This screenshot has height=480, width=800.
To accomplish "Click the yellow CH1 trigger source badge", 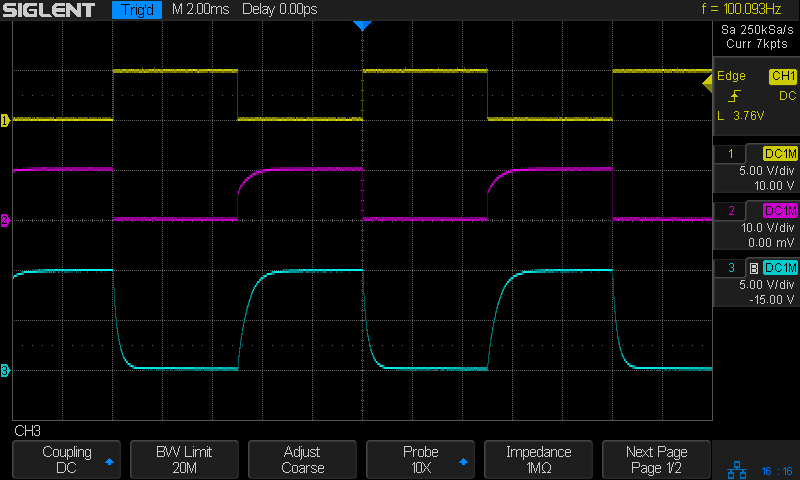I will pos(782,76).
